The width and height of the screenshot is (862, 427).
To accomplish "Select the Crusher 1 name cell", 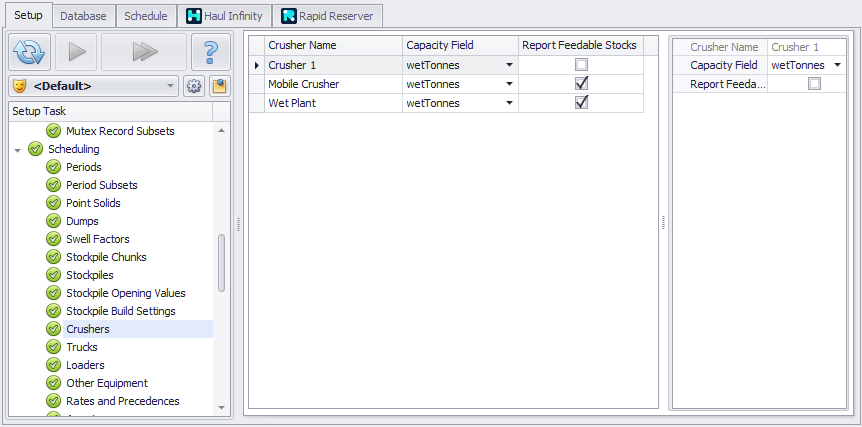I will tap(333, 65).
